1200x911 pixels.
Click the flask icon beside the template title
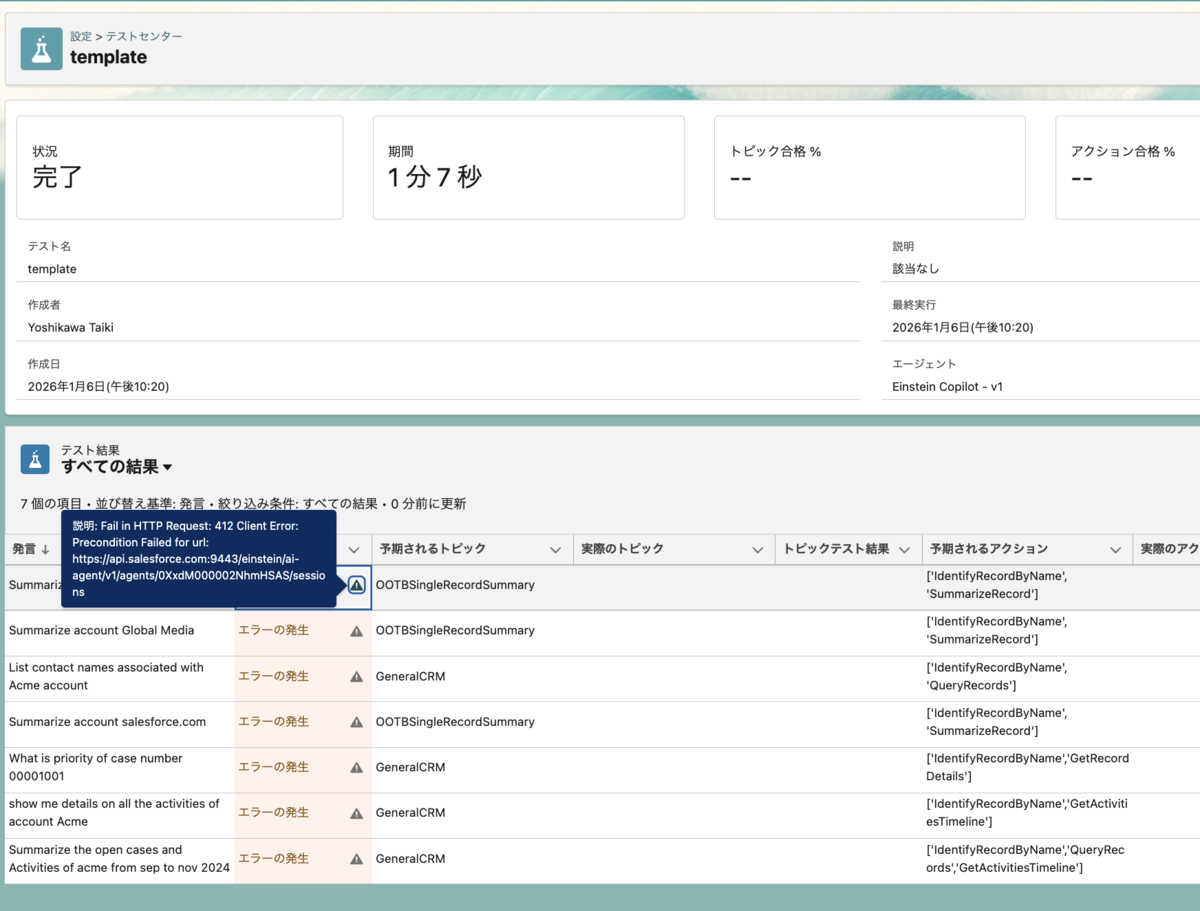[41, 49]
